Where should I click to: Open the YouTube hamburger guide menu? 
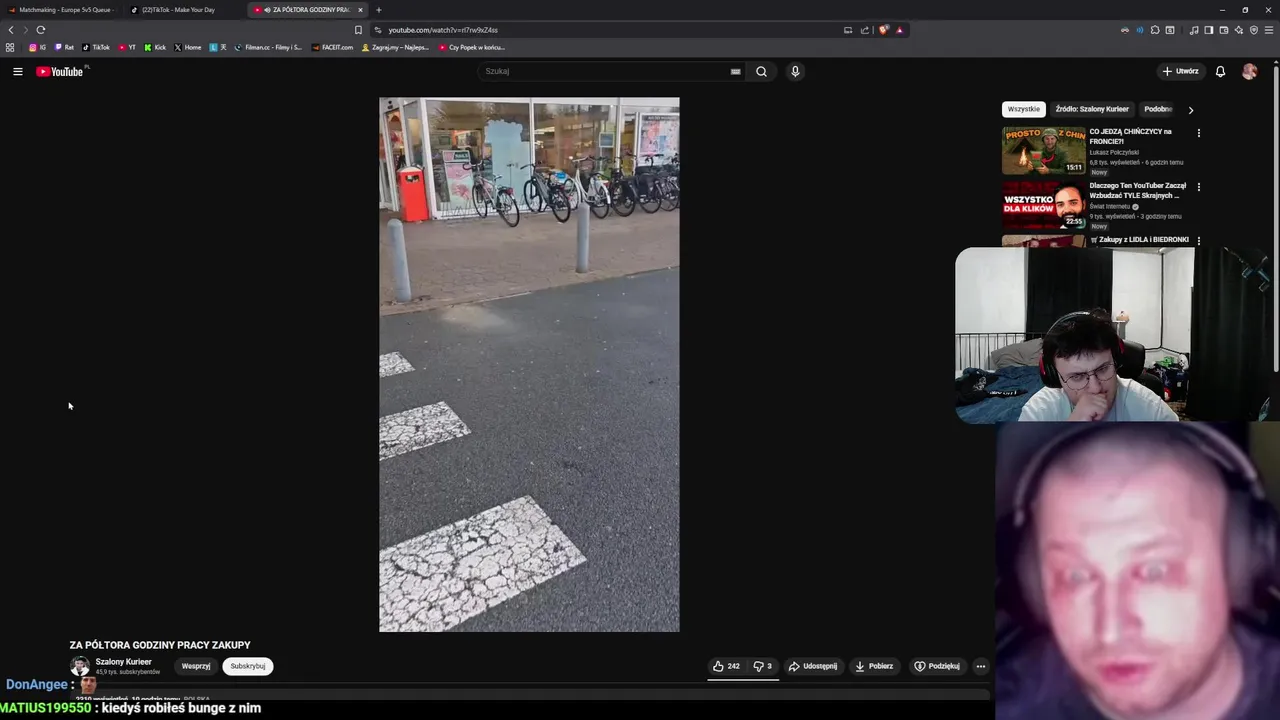[x=17, y=71]
